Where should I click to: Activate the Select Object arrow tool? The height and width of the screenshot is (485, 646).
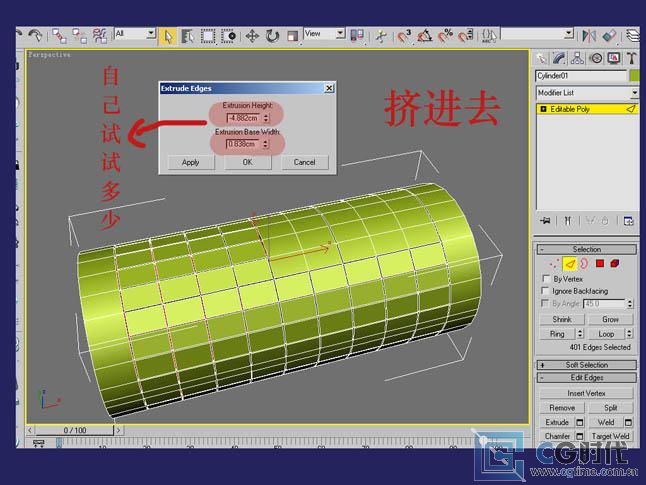click(168, 36)
